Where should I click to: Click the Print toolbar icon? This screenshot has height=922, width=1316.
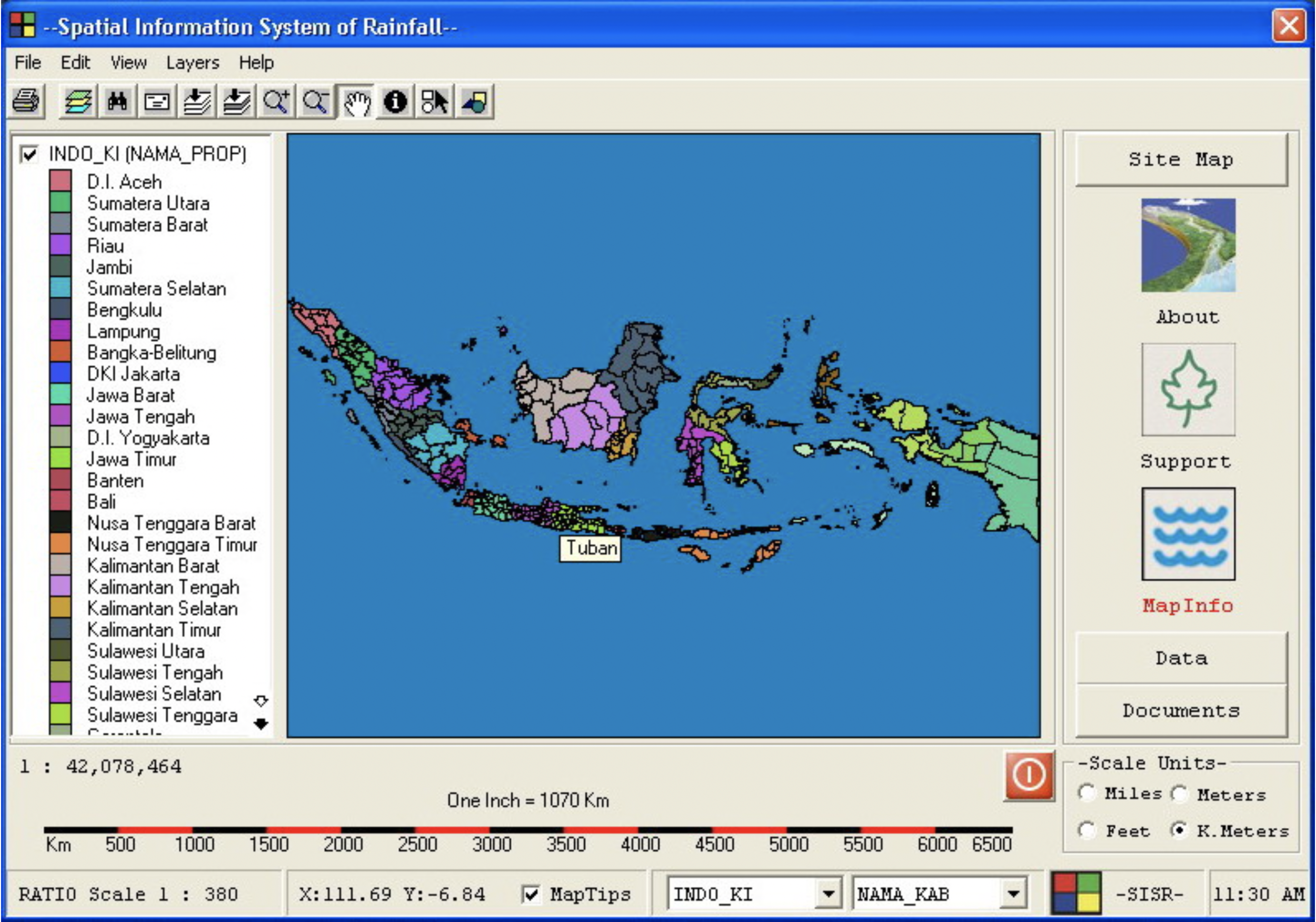[26, 102]
